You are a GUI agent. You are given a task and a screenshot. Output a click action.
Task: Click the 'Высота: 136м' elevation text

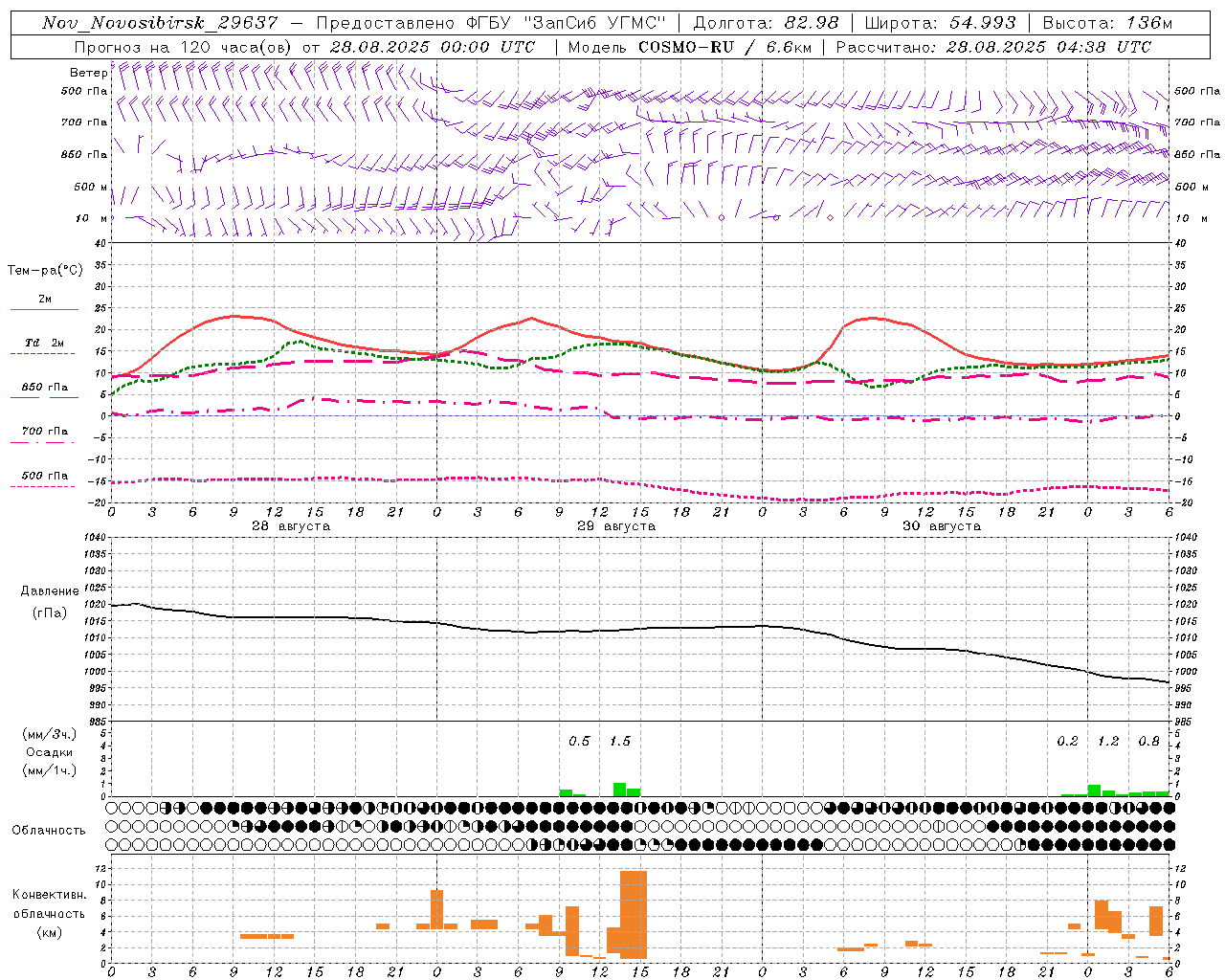[1108, 23]
